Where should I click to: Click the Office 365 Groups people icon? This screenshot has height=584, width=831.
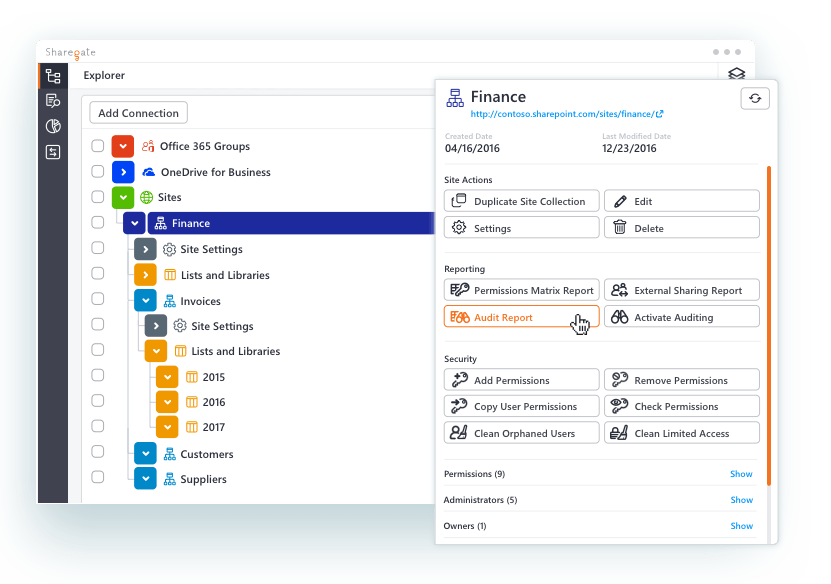148,146
